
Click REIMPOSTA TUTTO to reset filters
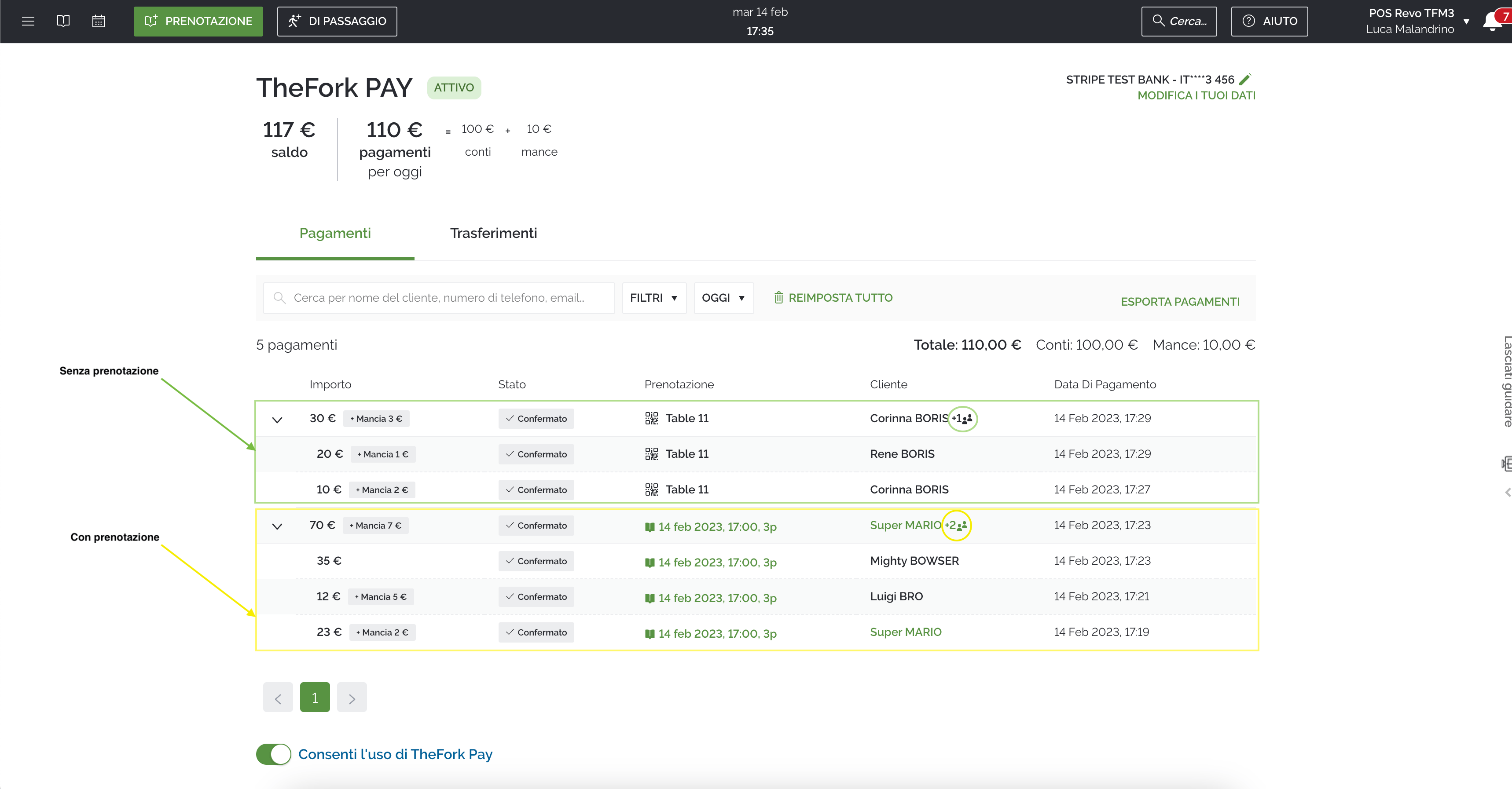[833, 297]
